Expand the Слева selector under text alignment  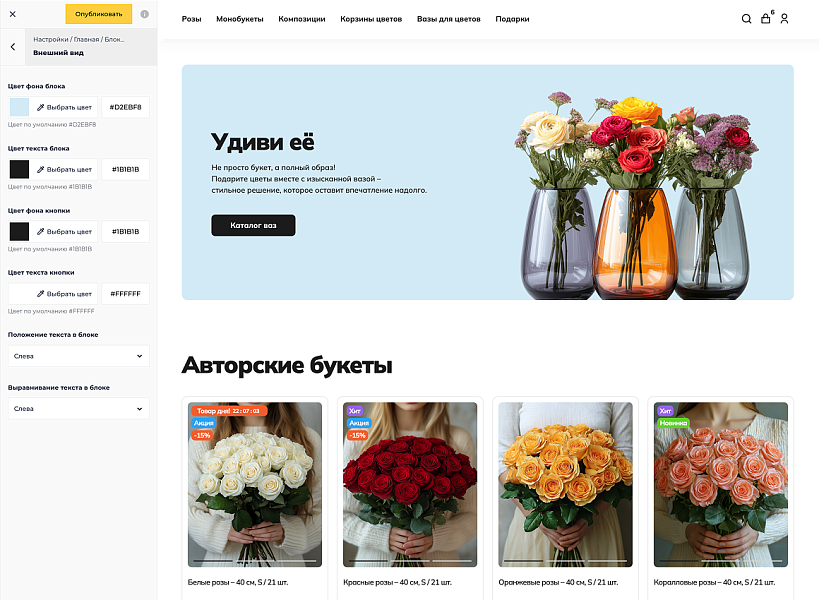coord(78,408)
